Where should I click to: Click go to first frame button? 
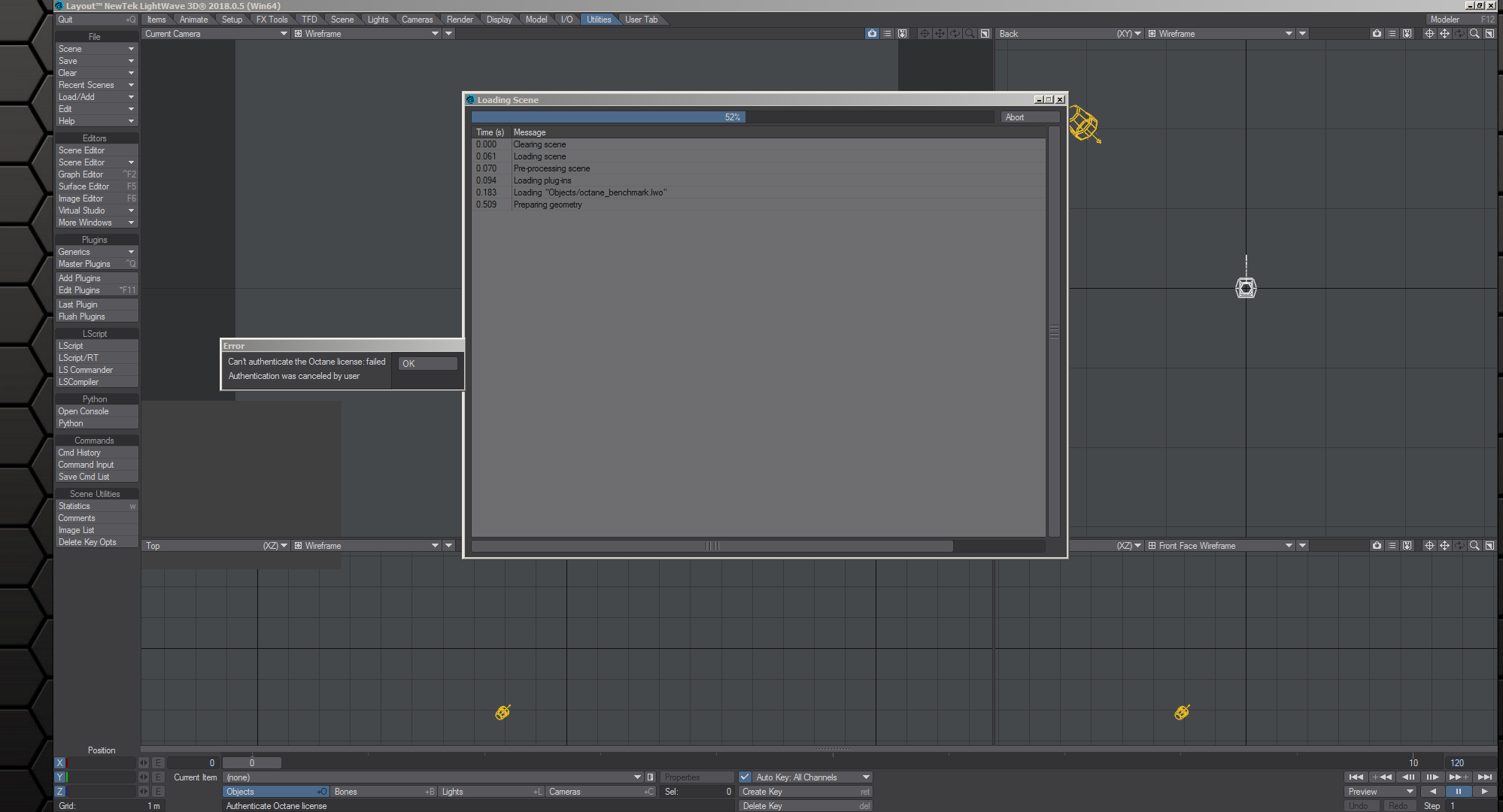click(1356, 777)
